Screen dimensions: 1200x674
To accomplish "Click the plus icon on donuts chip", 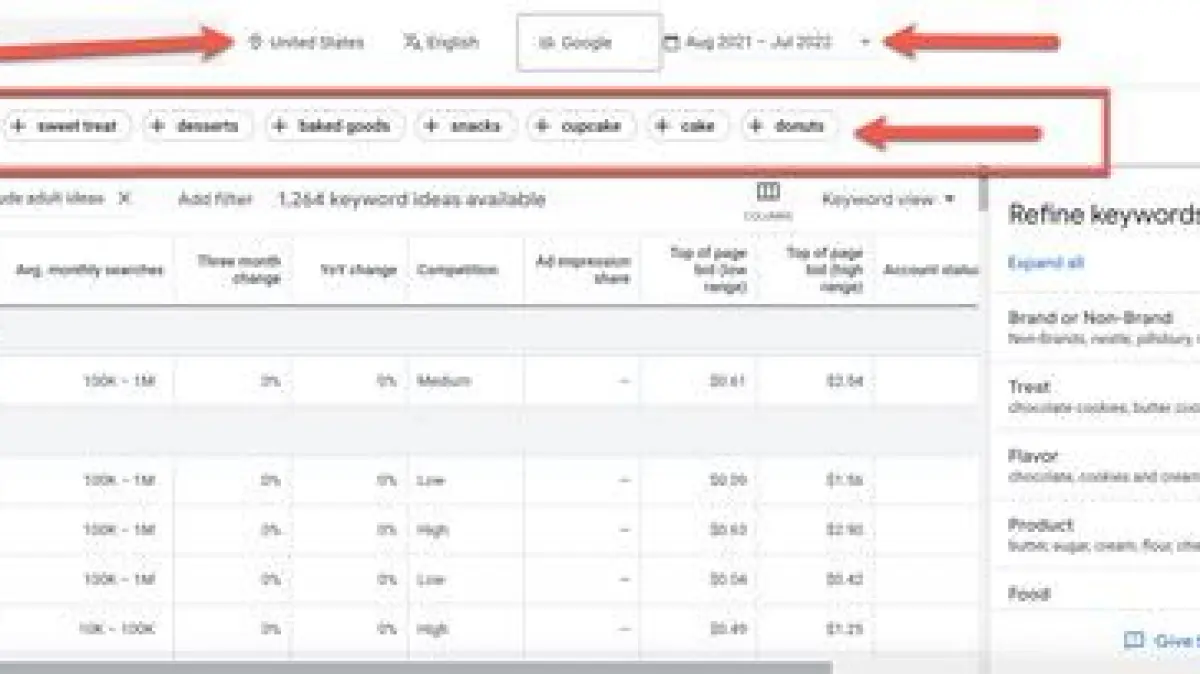I will 756,126.
